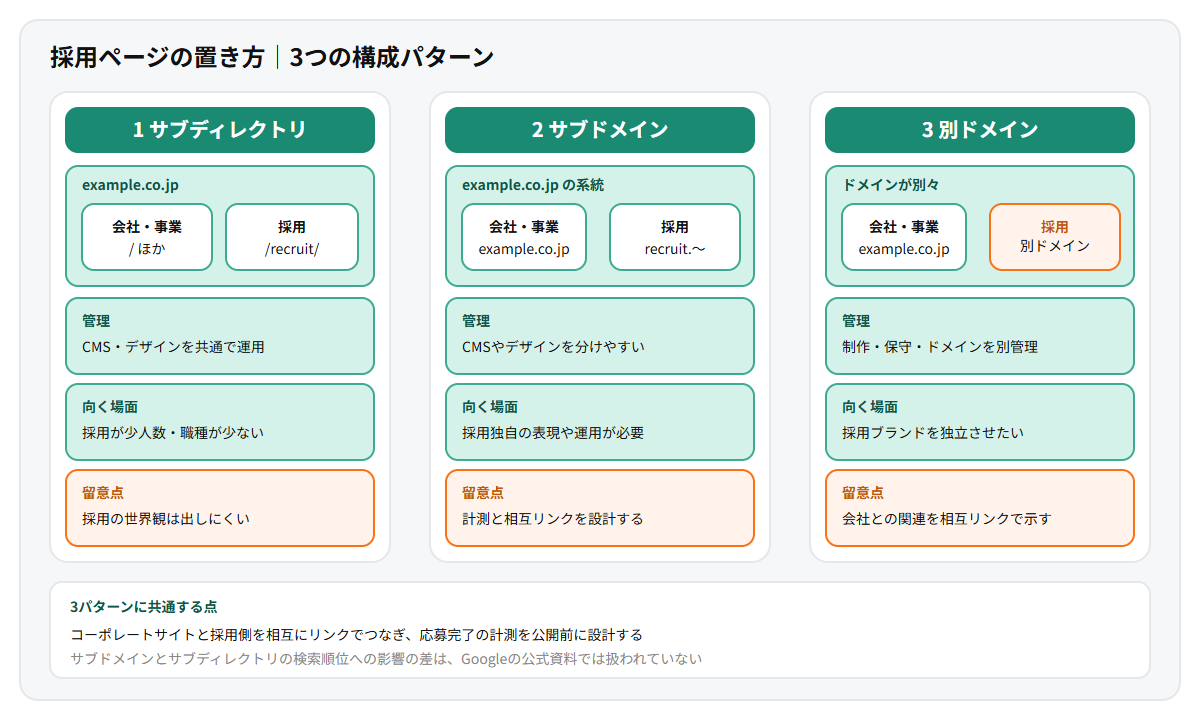Viewport: 1200px width, 720px height.
Task: Click the text CMS・デザインを共通で運用
Action: click(173, 347)
